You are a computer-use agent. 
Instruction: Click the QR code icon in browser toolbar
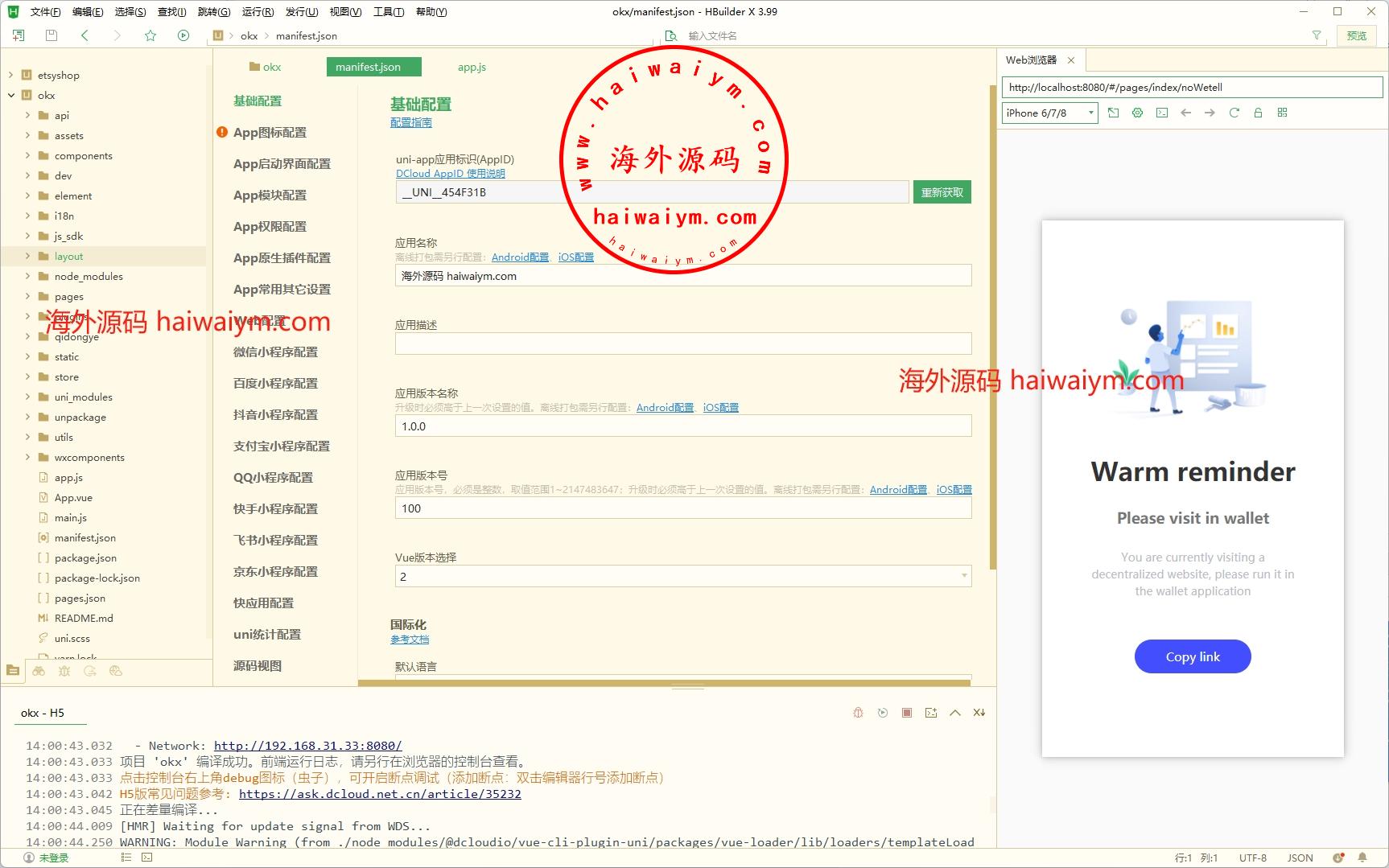(1282, 113)
